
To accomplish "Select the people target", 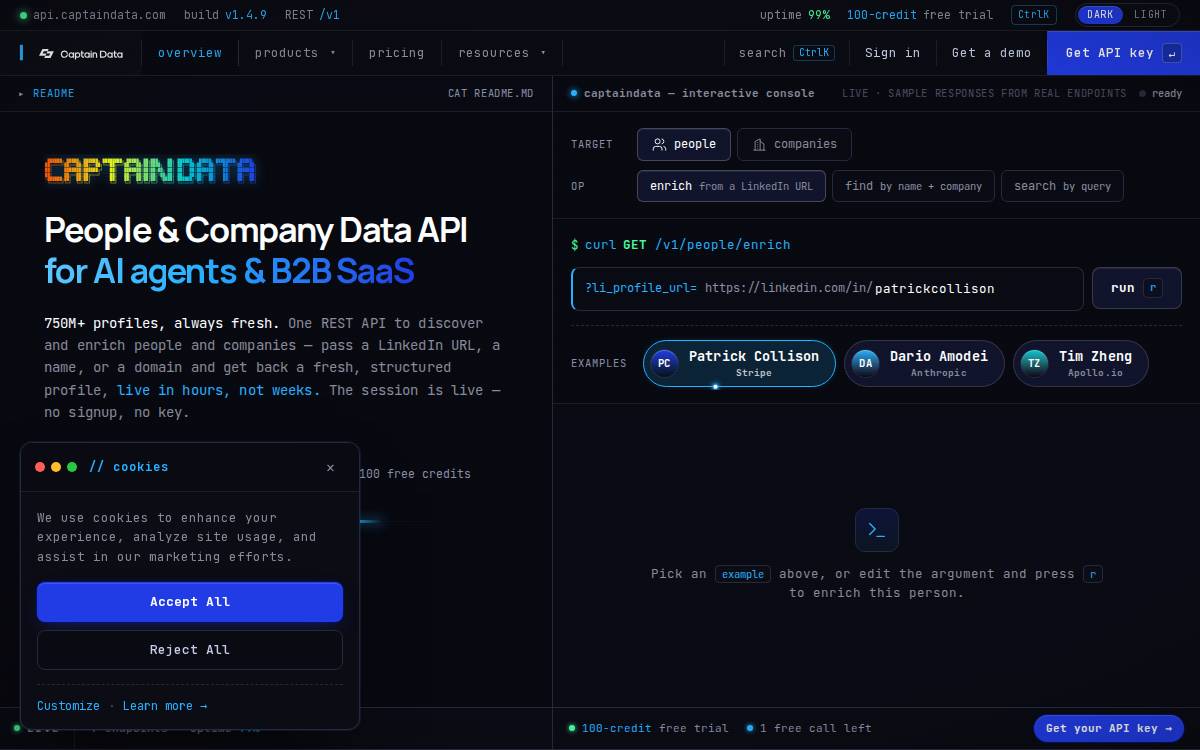I will (684, 144).
